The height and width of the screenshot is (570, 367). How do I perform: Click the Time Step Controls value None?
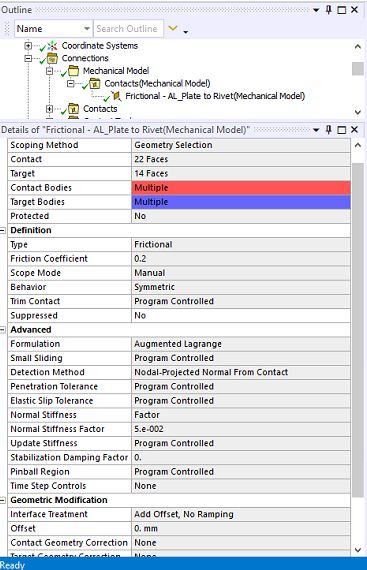241,486
